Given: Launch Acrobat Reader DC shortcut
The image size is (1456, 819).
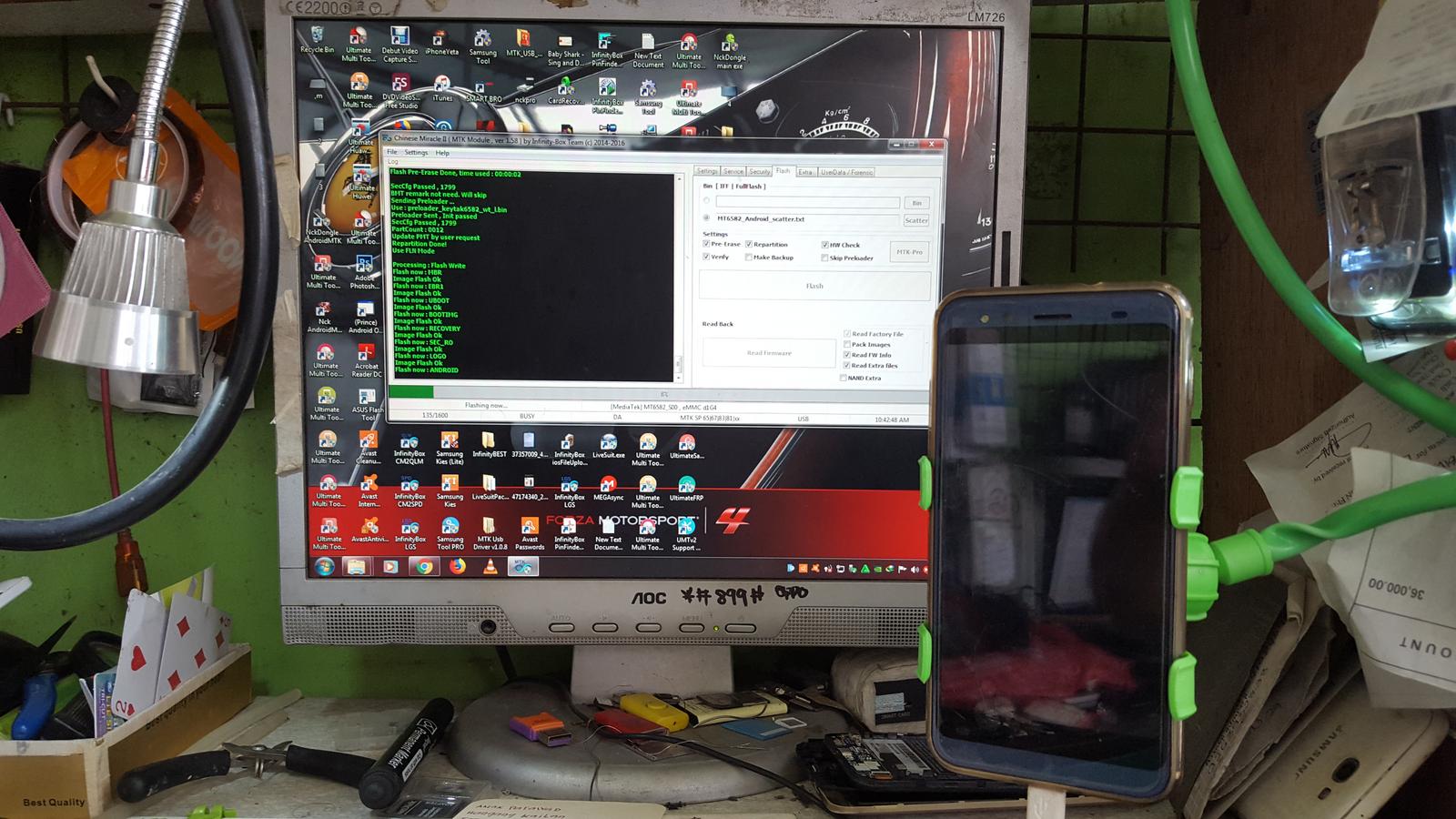Looking at the screenshot, I should (367, 360).
